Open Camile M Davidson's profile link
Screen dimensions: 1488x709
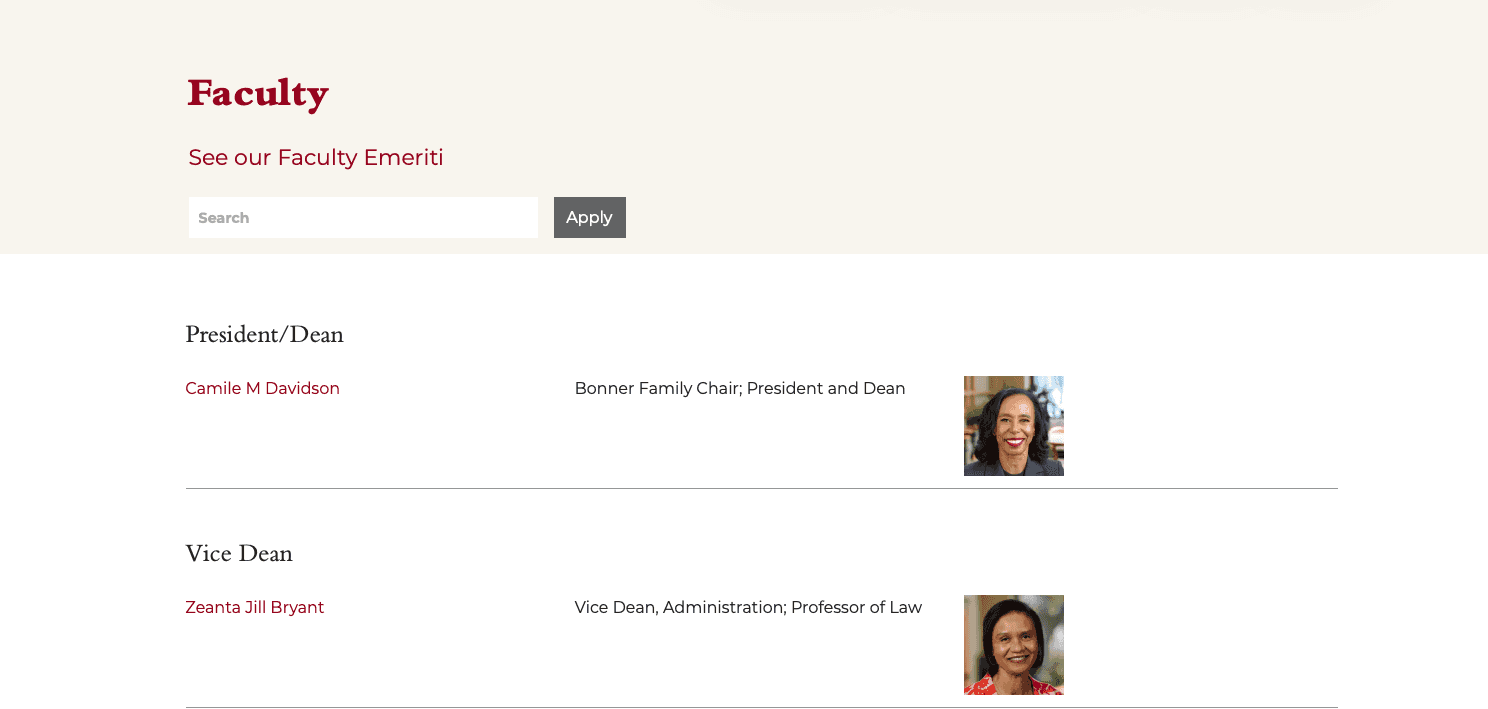[262, 389]
